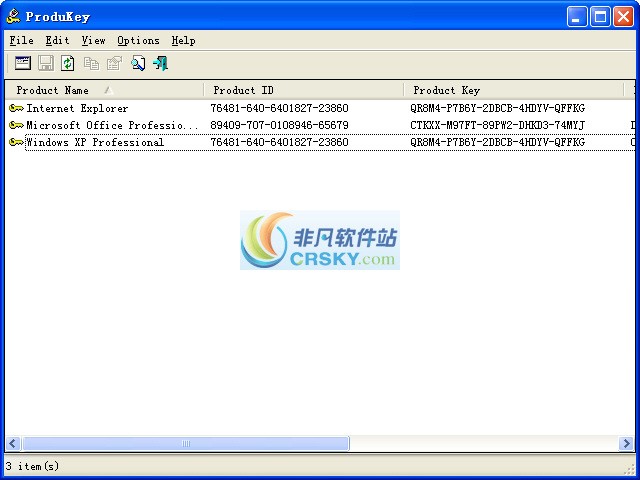Image resolution: width=640 pixels, height=480 pixels.
Task: Select the Microsoft Office Professio... row
Action: pyautogui.click(x=320, y=125)
